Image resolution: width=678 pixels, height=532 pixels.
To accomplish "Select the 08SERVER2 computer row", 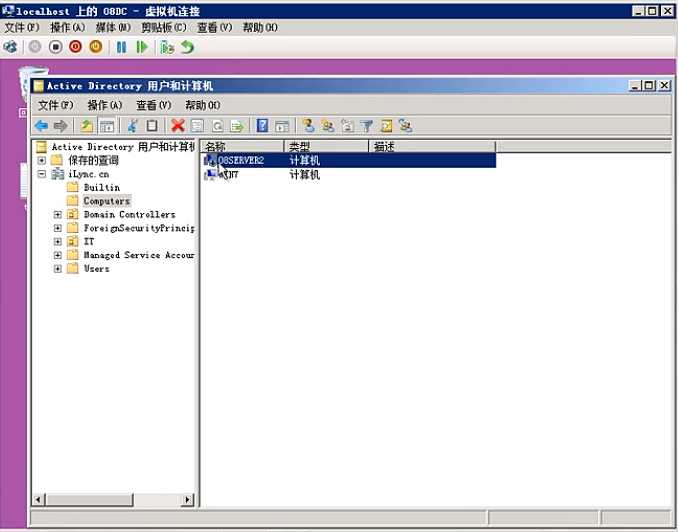I will [349, 160].
